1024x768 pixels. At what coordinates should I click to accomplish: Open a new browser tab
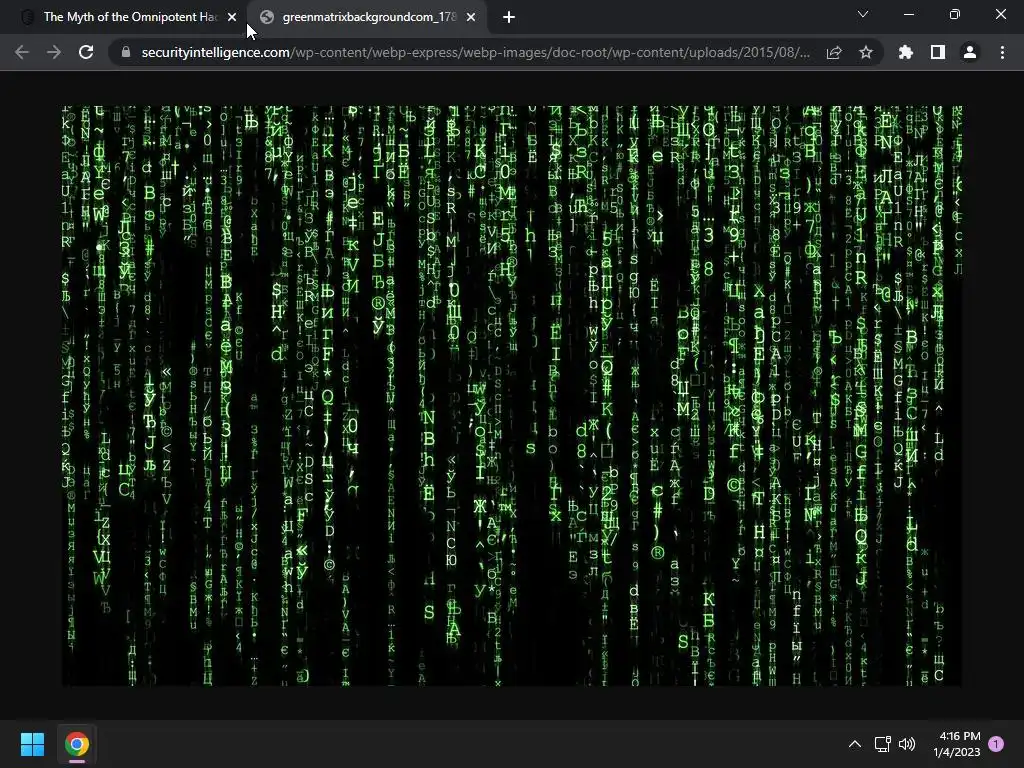tap(509, 17)
